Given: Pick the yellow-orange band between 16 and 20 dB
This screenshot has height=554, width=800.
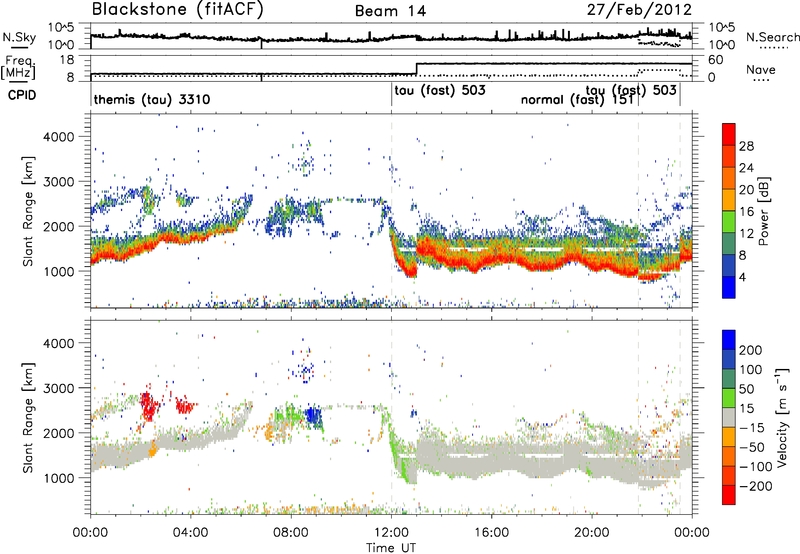Looking at the screenshot, I should click(x=729, y=200).
